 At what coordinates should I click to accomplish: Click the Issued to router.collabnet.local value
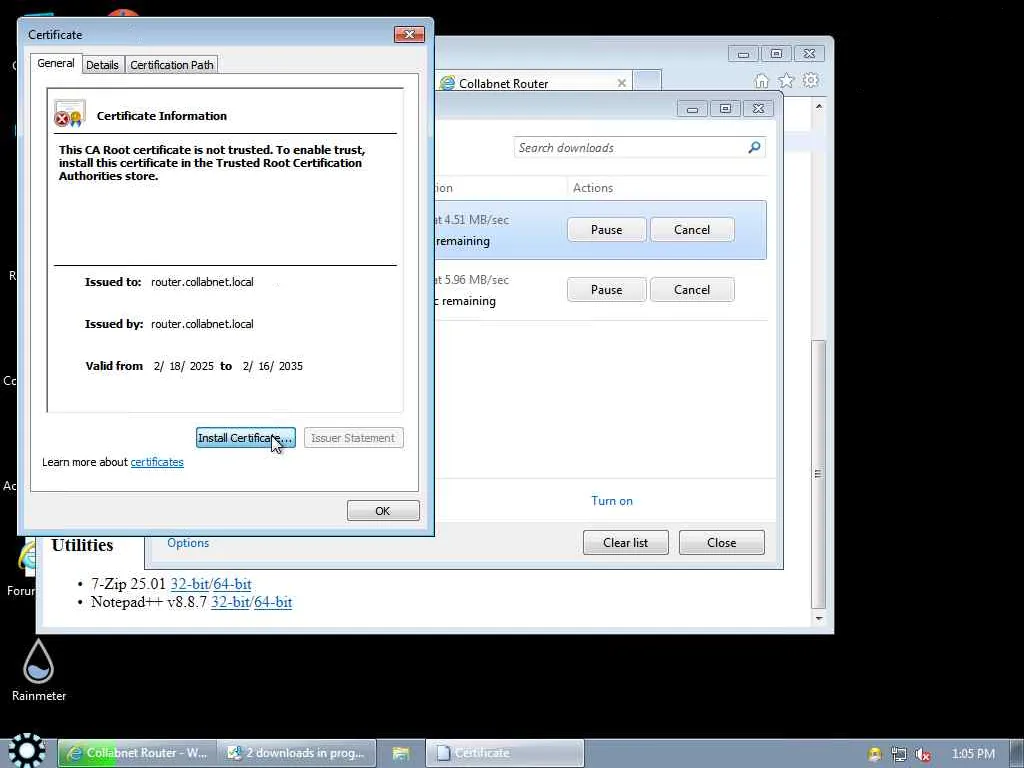[202, 282]
